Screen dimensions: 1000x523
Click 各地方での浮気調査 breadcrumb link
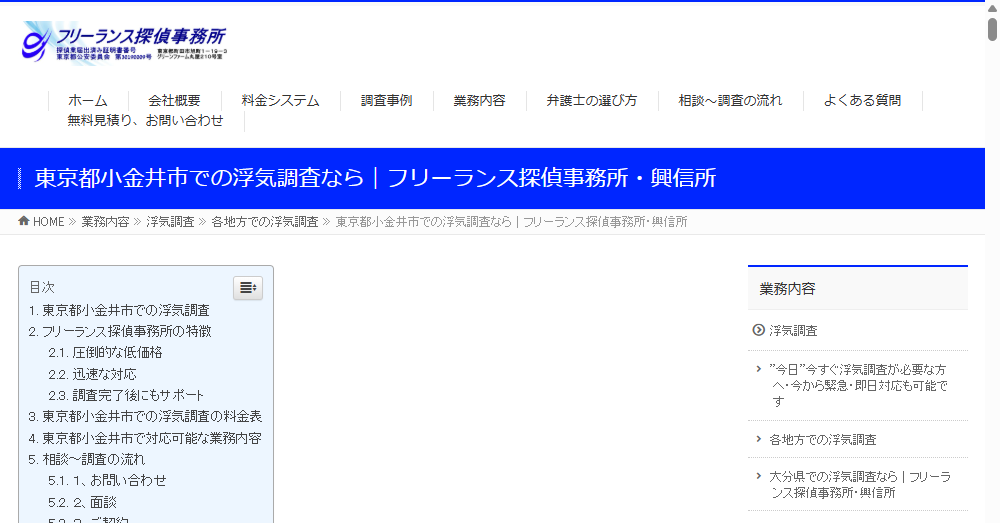coord(264,222)
